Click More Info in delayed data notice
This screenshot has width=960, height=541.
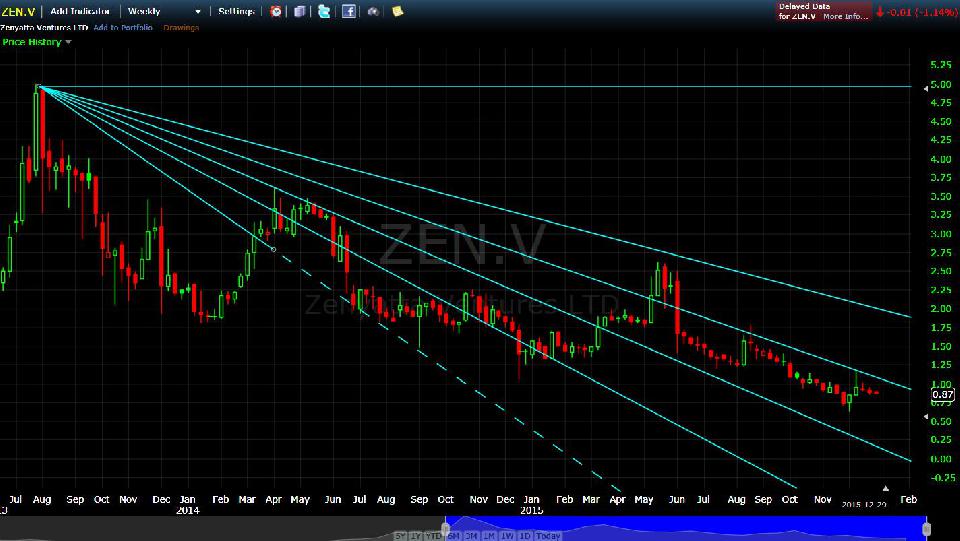click(x=845, y=16)
